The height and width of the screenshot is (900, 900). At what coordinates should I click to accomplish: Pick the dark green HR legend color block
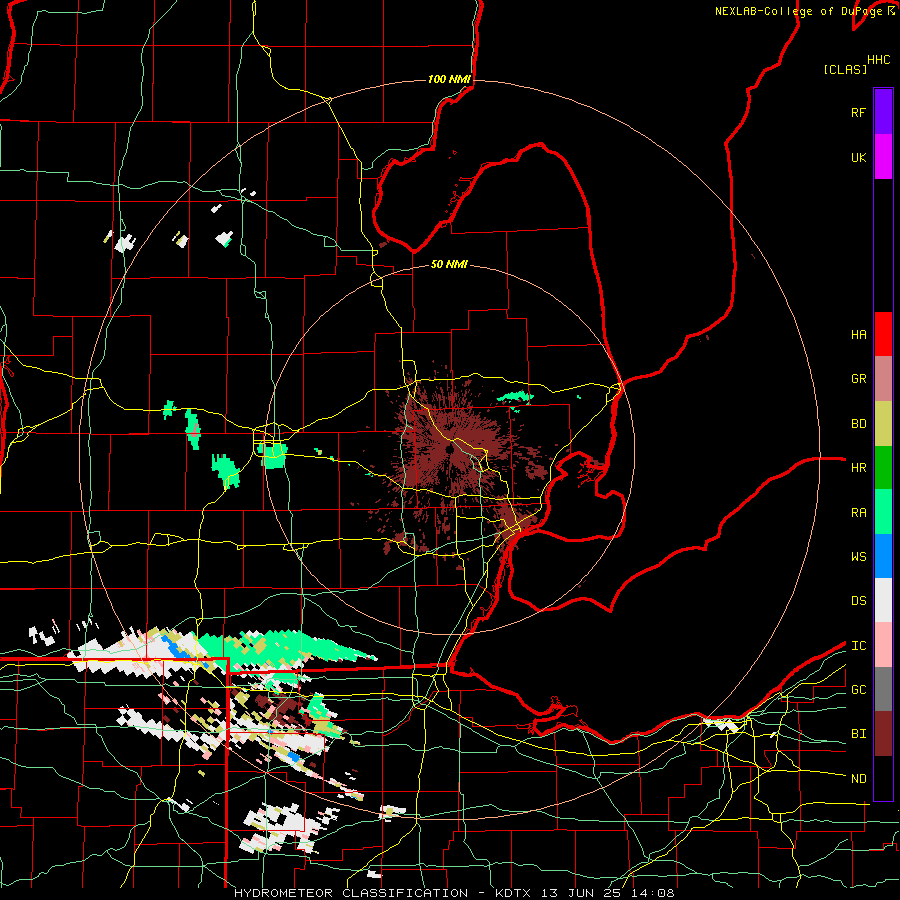click(x=883, y=468)
